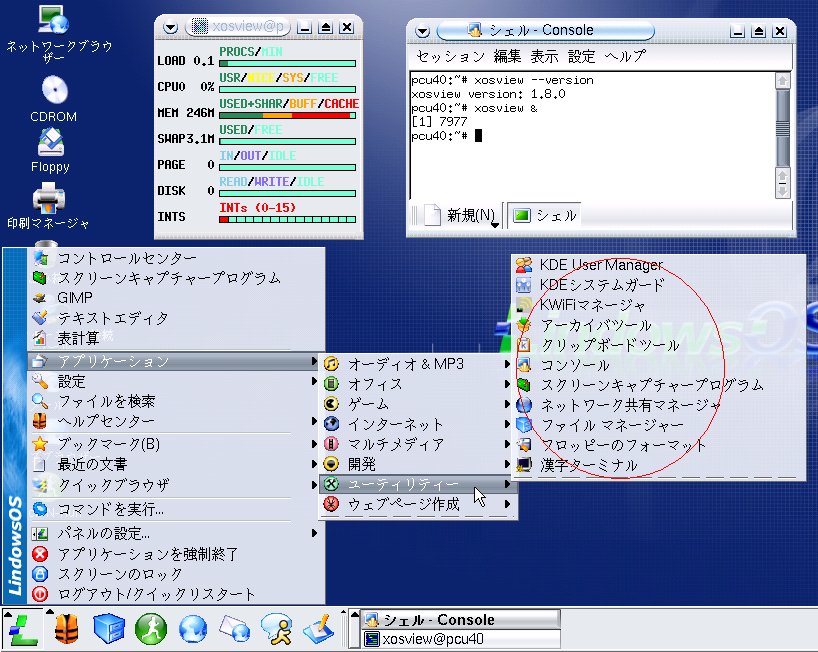Open KWiFiマネージャ utility
818x652 pixels.
658,305
